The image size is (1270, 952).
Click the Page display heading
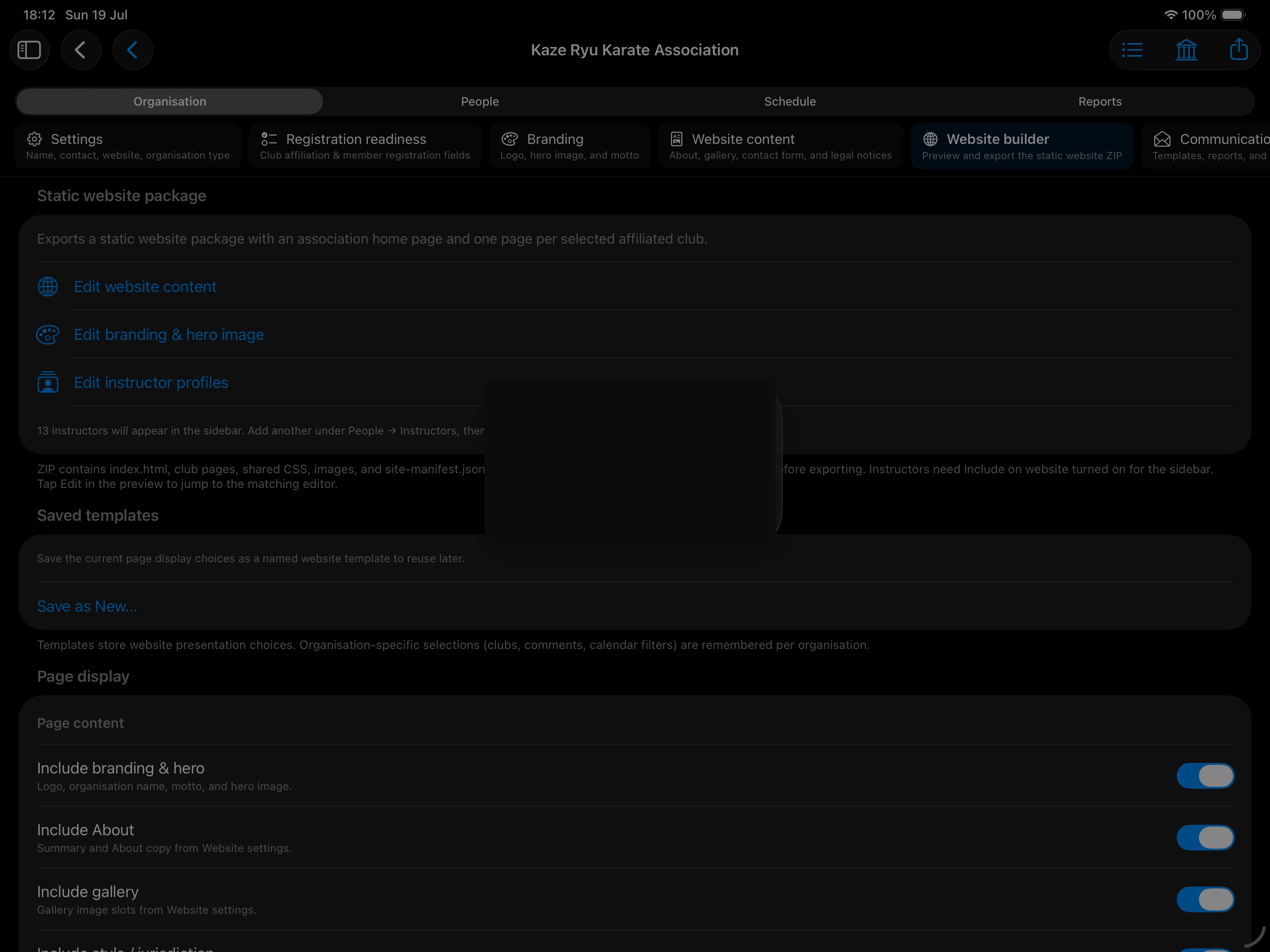point(83,676)
